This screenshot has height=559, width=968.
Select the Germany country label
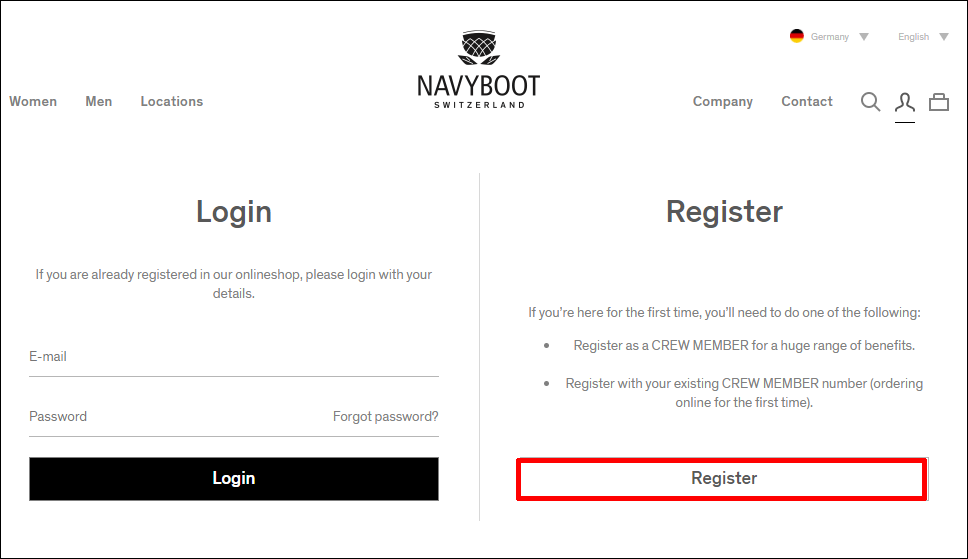(830, 37)
